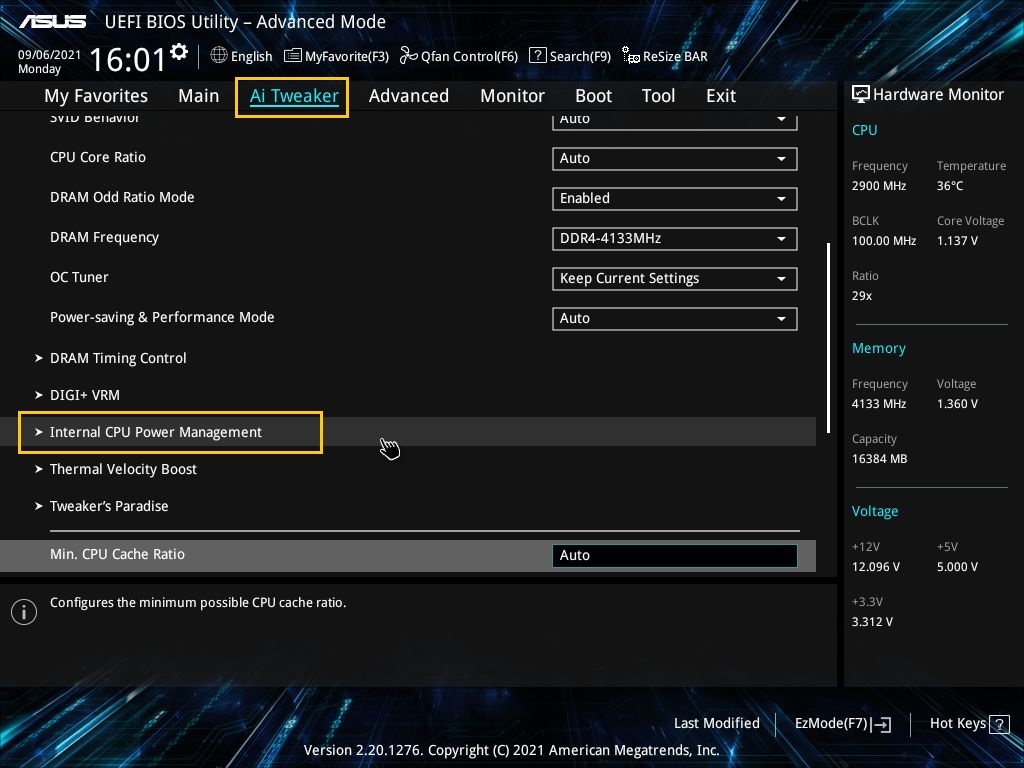The image size is (1024, 768).
Task: Open the CPU Core Ratio dropdown
Action: tap(675, 159)
